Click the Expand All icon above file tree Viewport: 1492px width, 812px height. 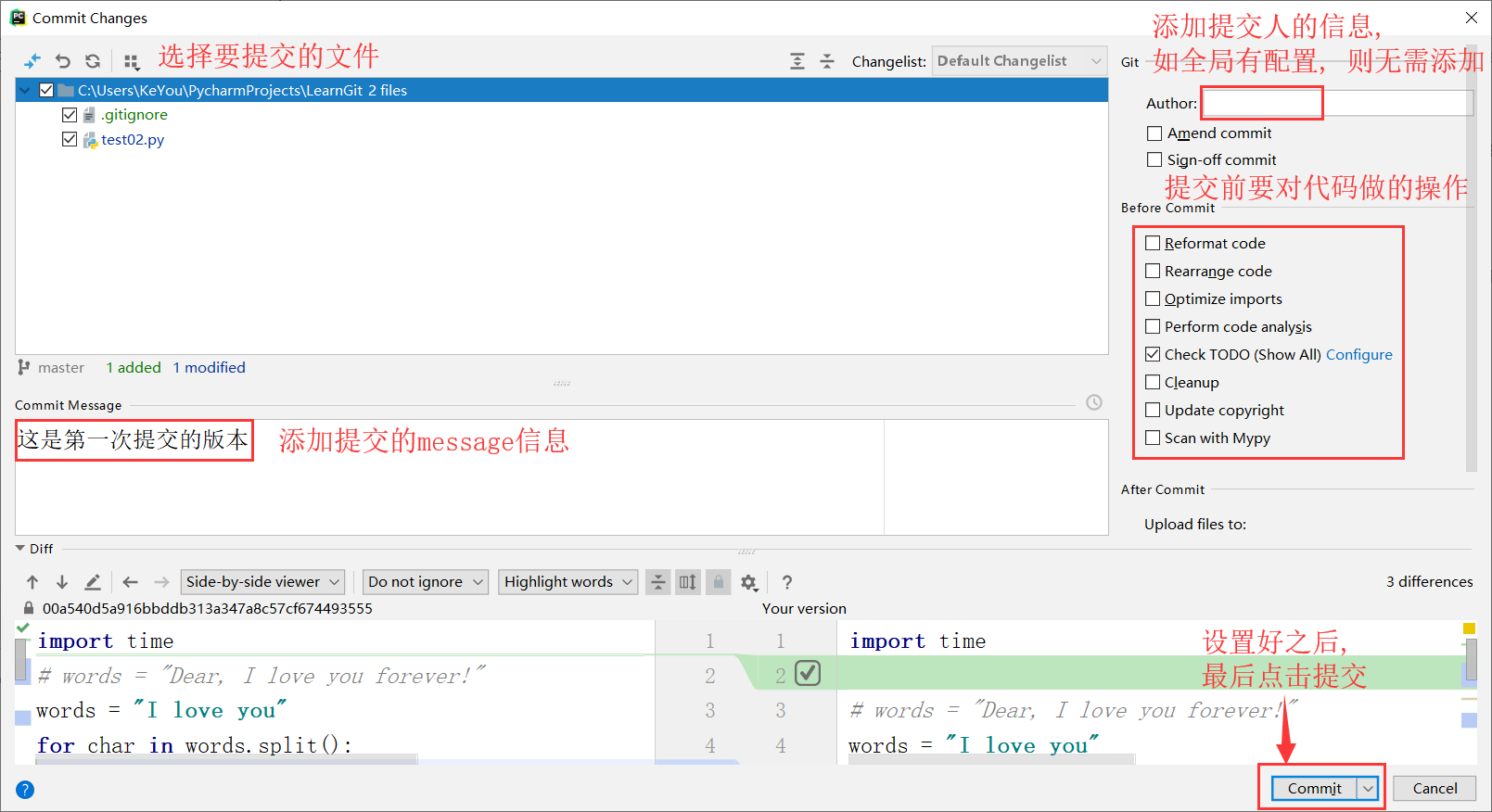click(x=797, y=61)
